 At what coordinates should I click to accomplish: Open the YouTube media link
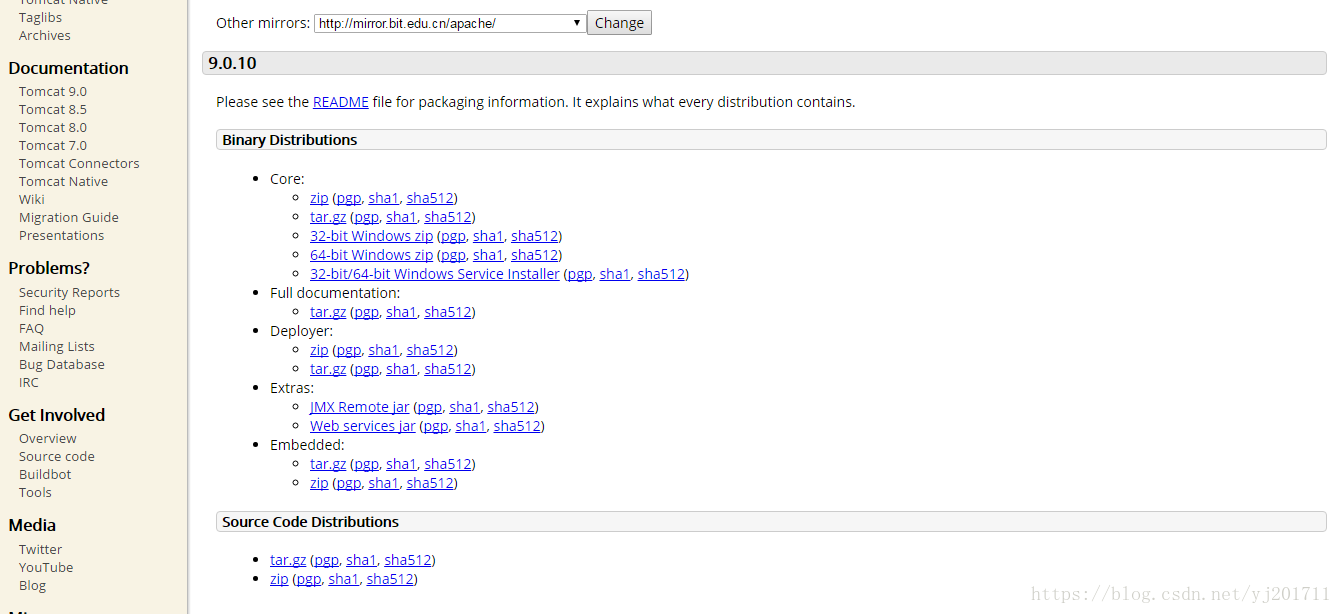[x=46, y=567]
